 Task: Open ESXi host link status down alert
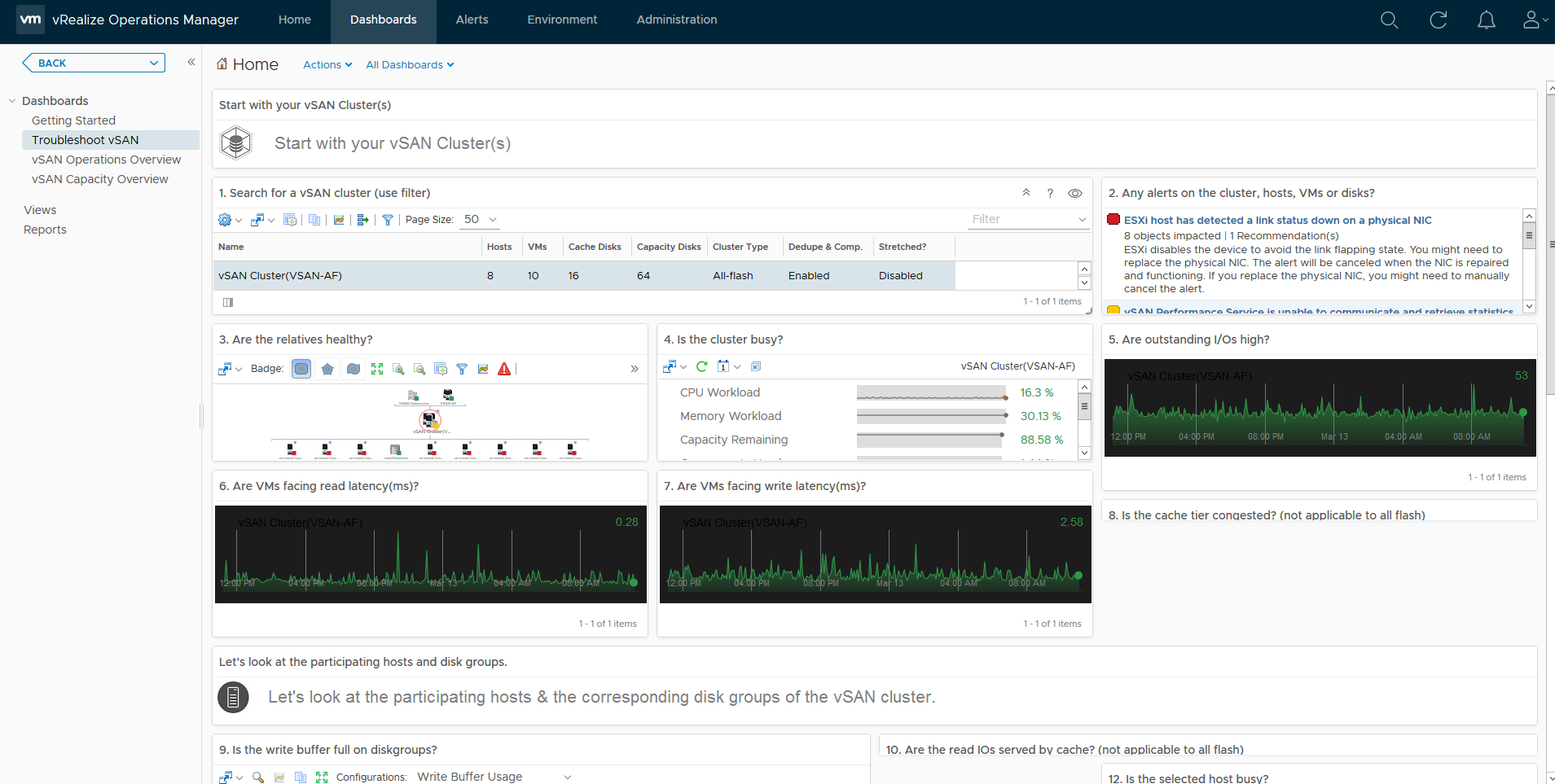(1277, 220)
